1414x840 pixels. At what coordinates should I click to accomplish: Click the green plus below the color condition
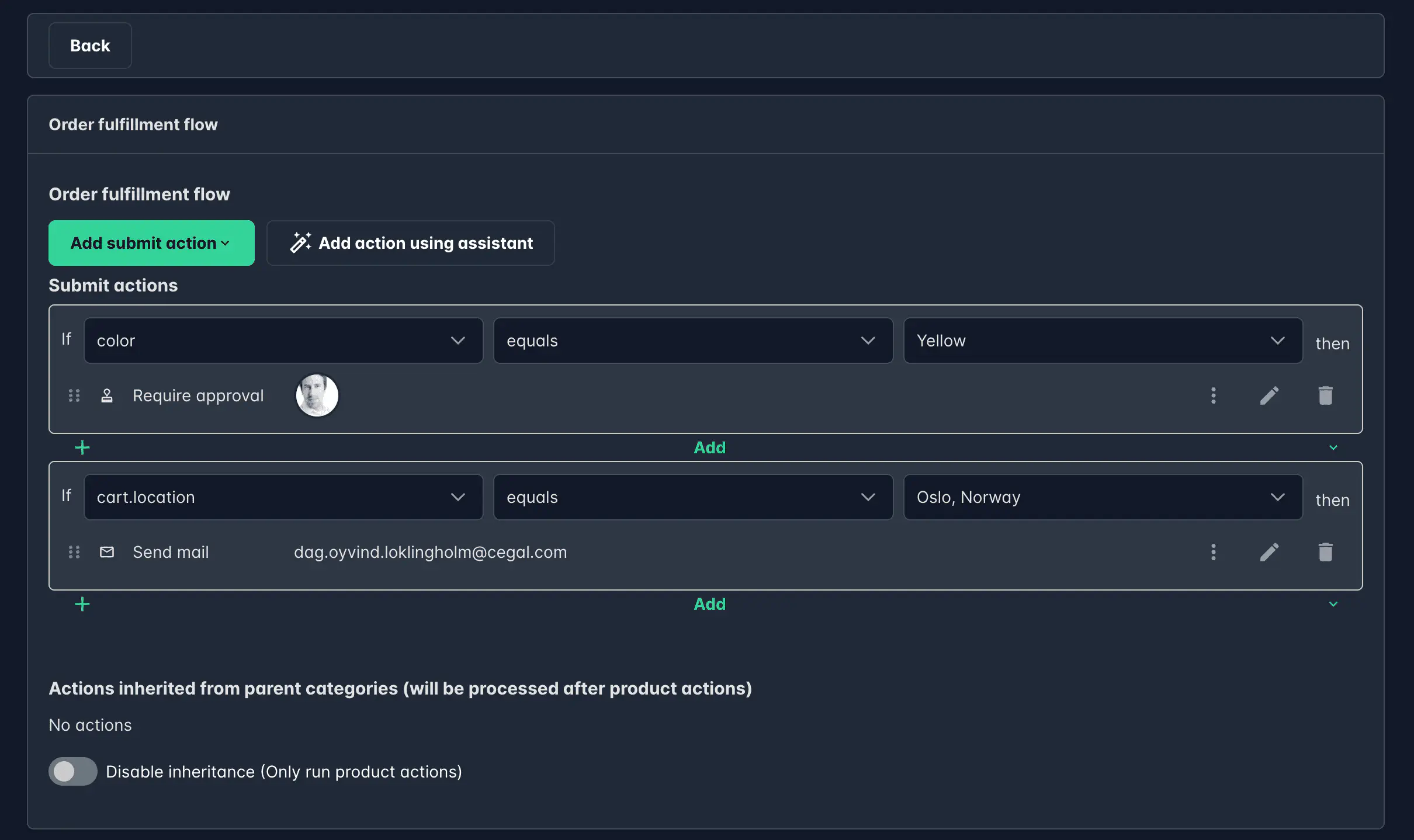click(x=82, y=447)
